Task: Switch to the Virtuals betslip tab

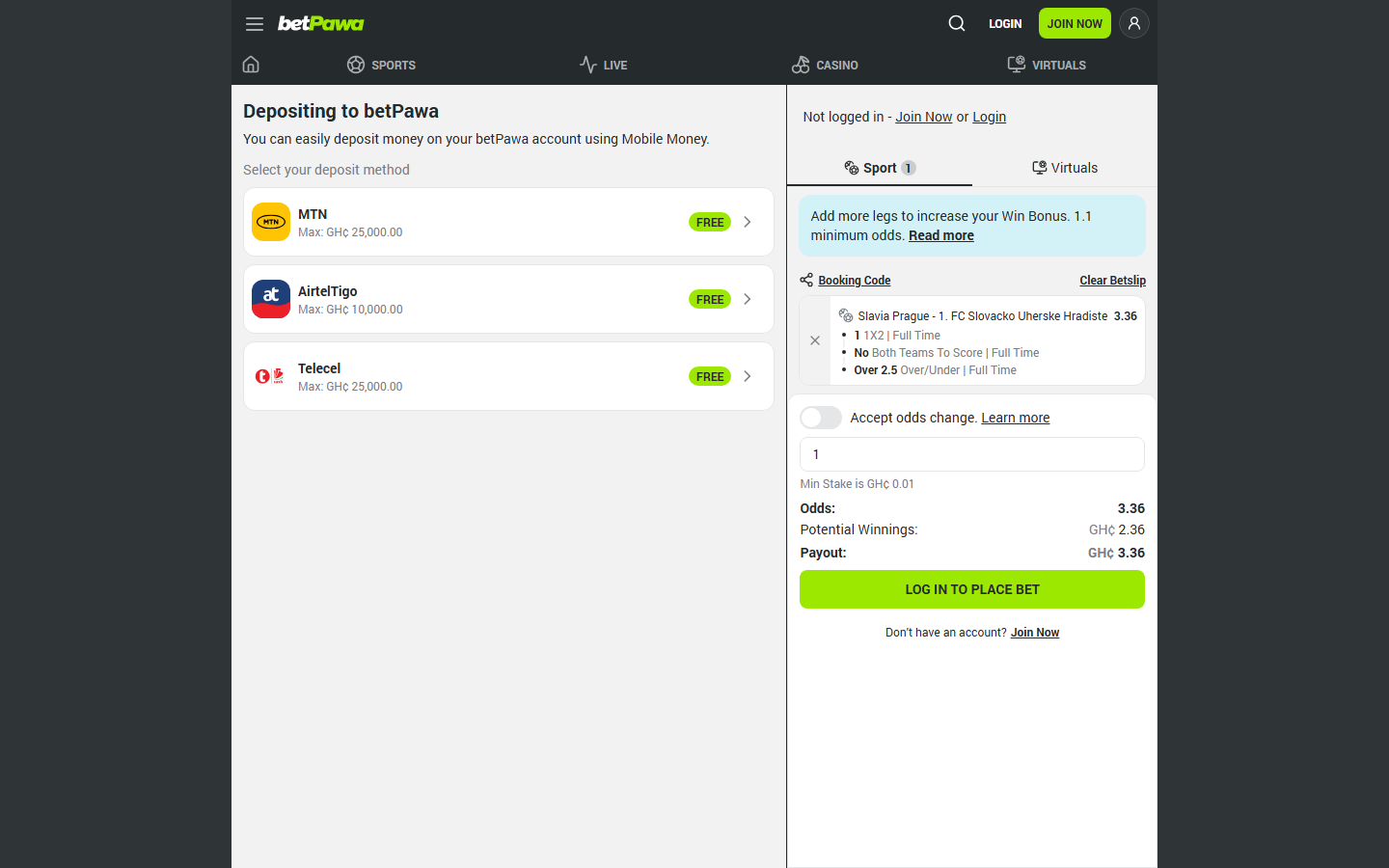Action: click(1065, 168)
